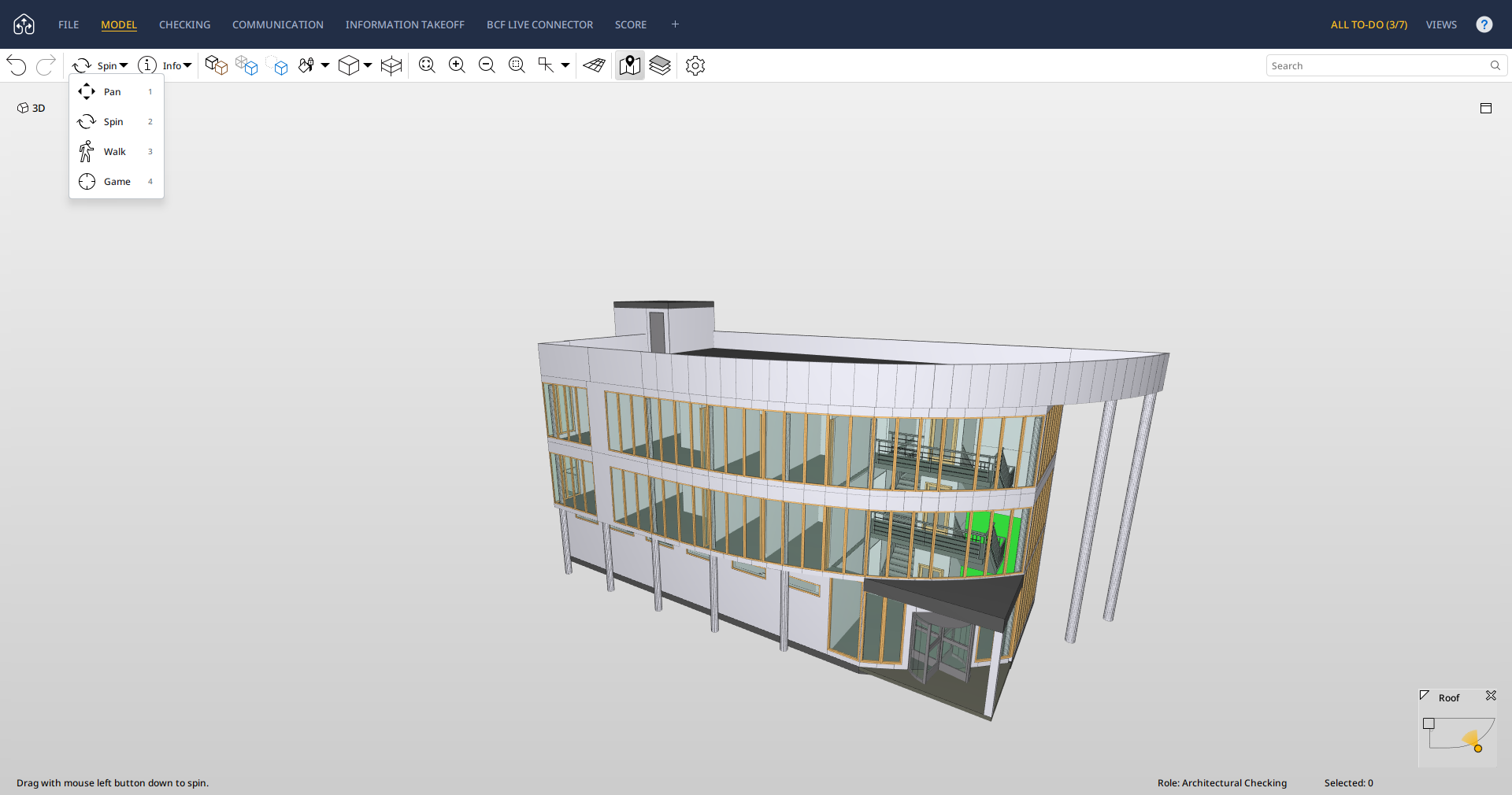
Task: Click the Info tool icon
Action: click(x=147, y=65)
